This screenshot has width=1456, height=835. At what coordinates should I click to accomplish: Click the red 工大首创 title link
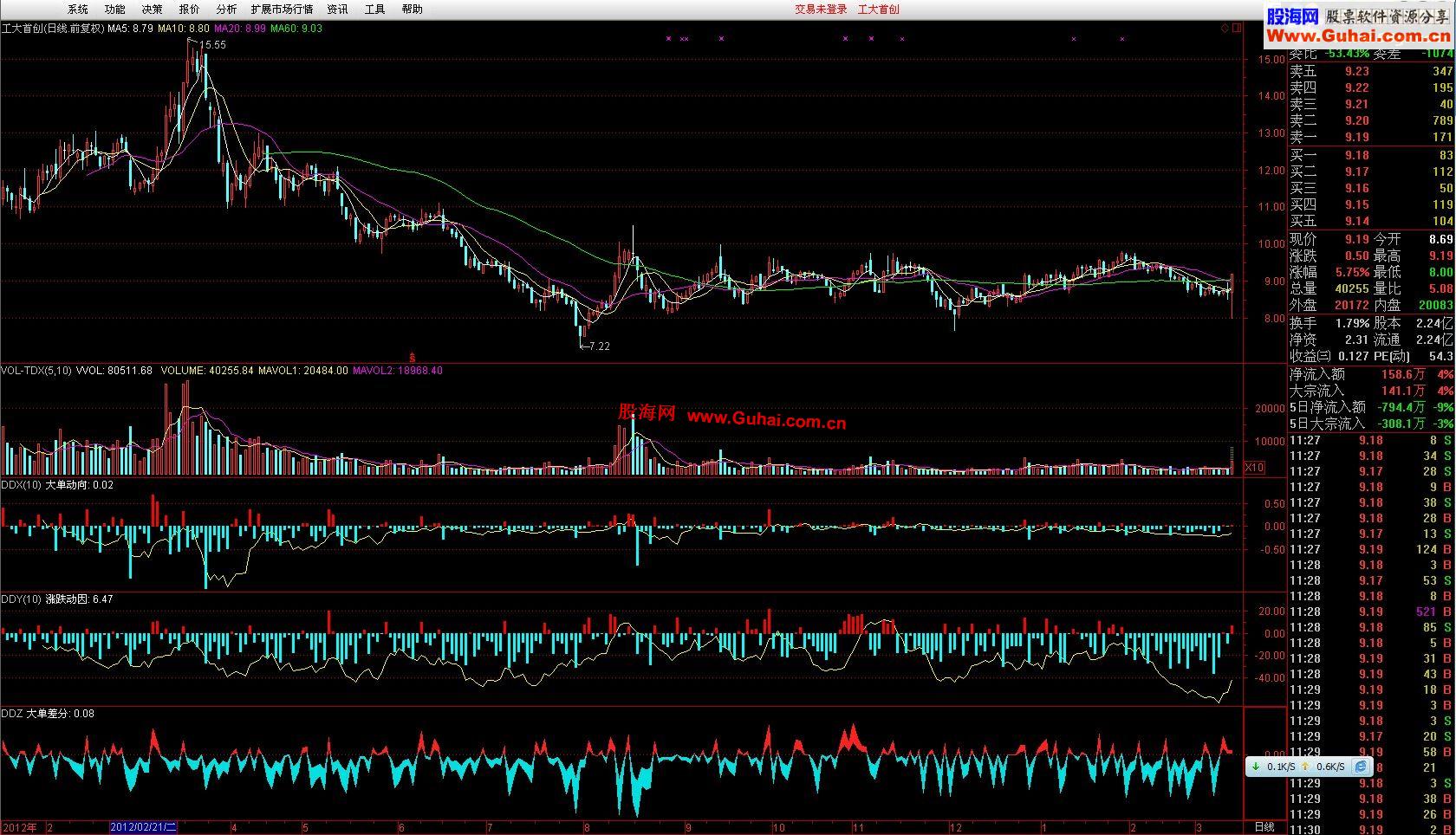[x=879, y=10]
